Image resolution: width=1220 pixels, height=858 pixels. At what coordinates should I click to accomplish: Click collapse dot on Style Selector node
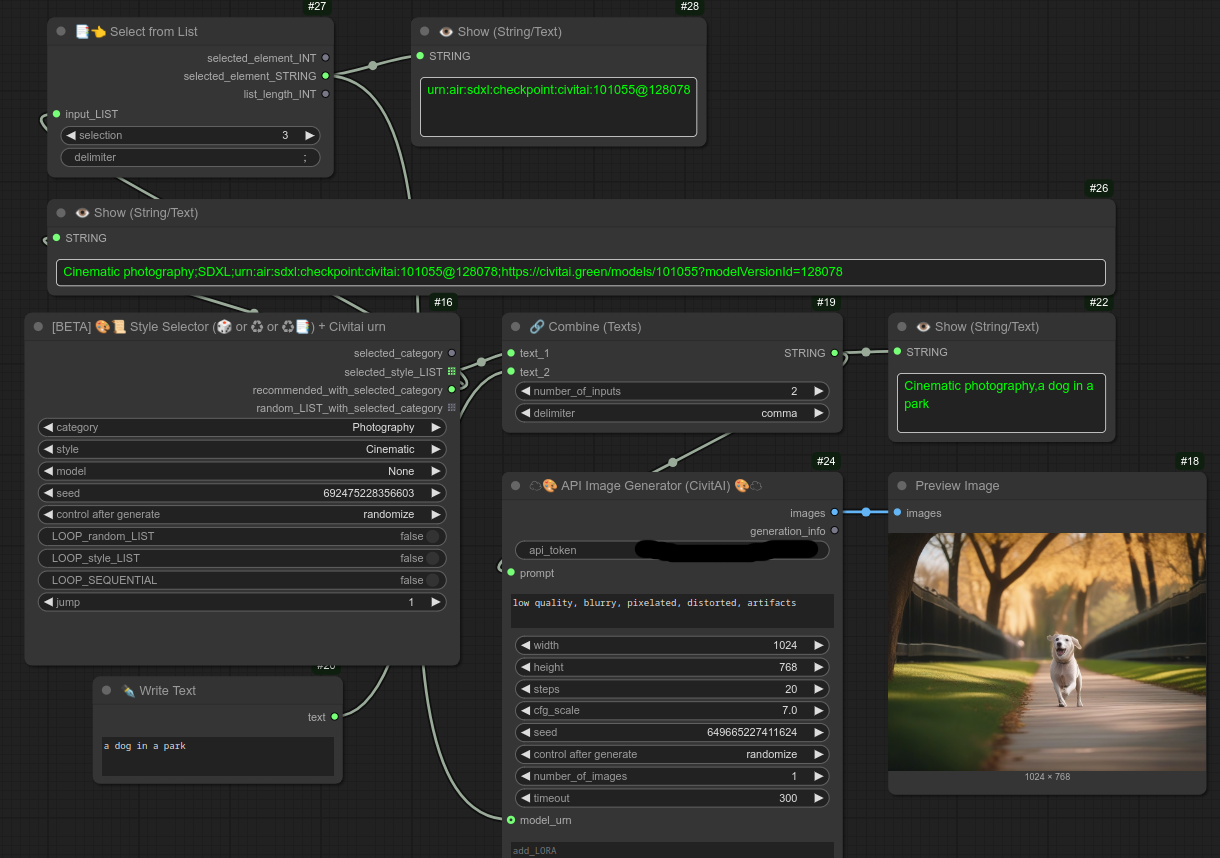(38, 327)
